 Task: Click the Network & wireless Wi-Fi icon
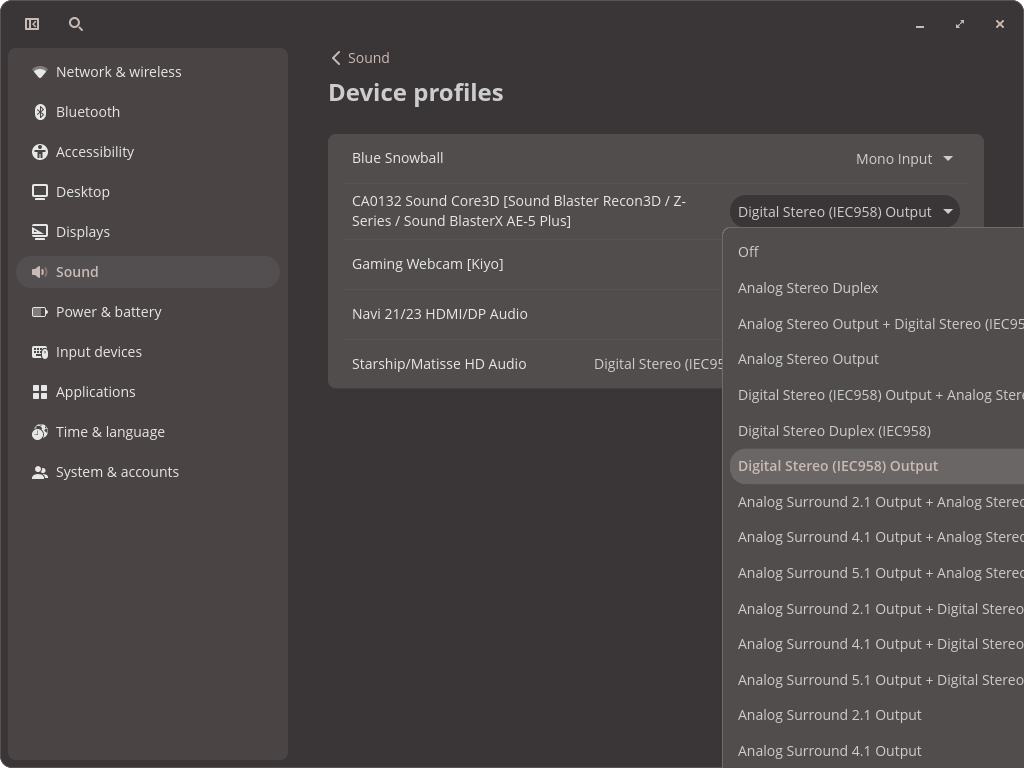(40, 72)
